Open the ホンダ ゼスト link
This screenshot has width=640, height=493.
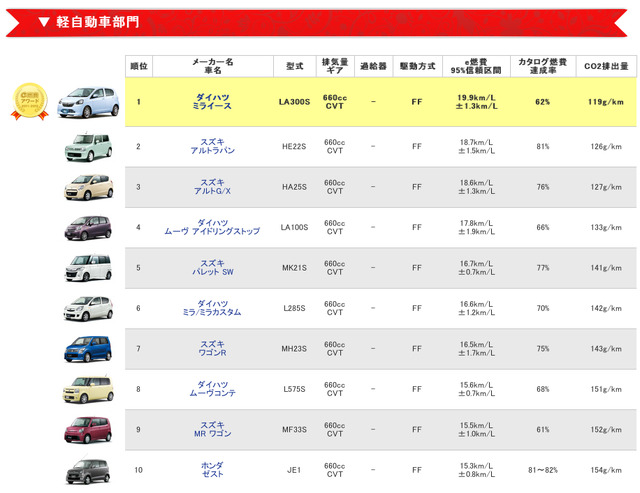pos(212,470)
